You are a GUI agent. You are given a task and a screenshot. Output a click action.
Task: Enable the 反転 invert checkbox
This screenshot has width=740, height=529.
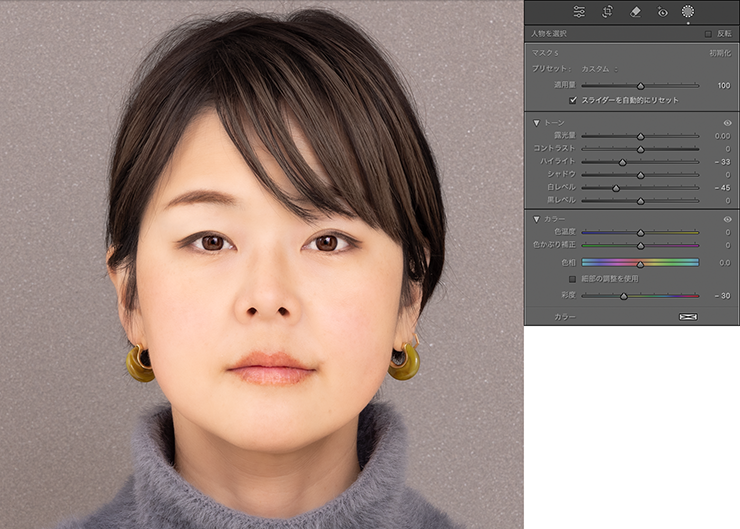pos(708,33)
